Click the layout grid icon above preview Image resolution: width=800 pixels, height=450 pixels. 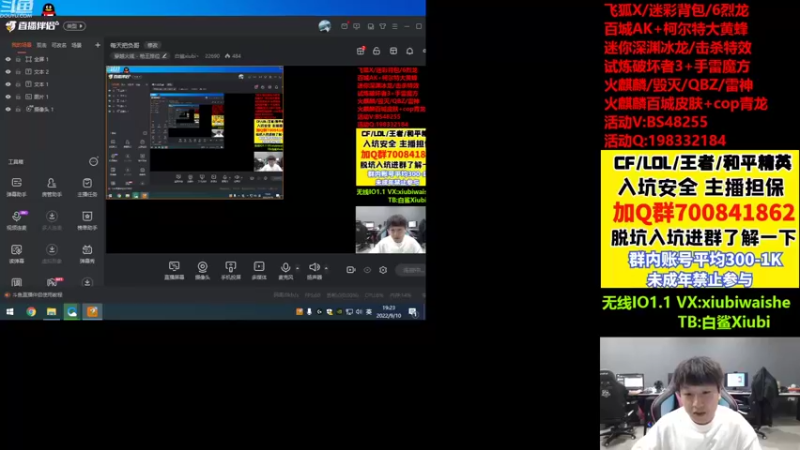click(393, 51)
